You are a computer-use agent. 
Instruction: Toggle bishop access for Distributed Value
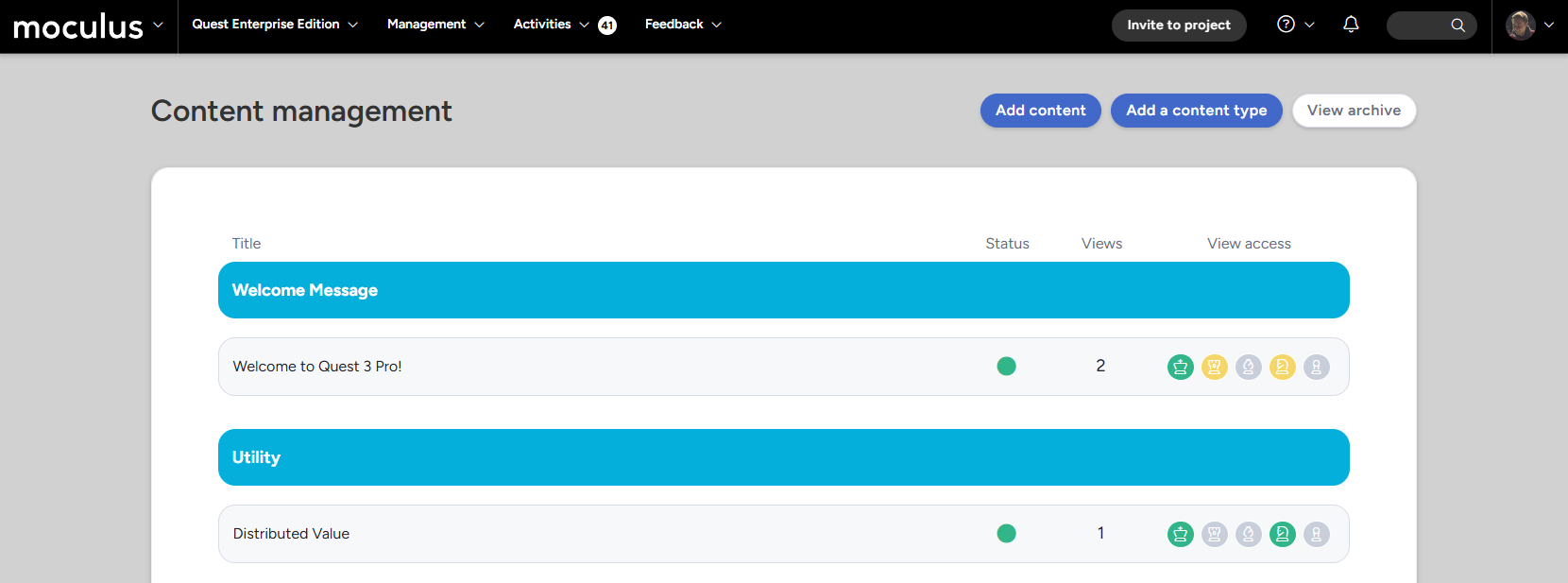pyautogui.click(x=1248, y=534)
